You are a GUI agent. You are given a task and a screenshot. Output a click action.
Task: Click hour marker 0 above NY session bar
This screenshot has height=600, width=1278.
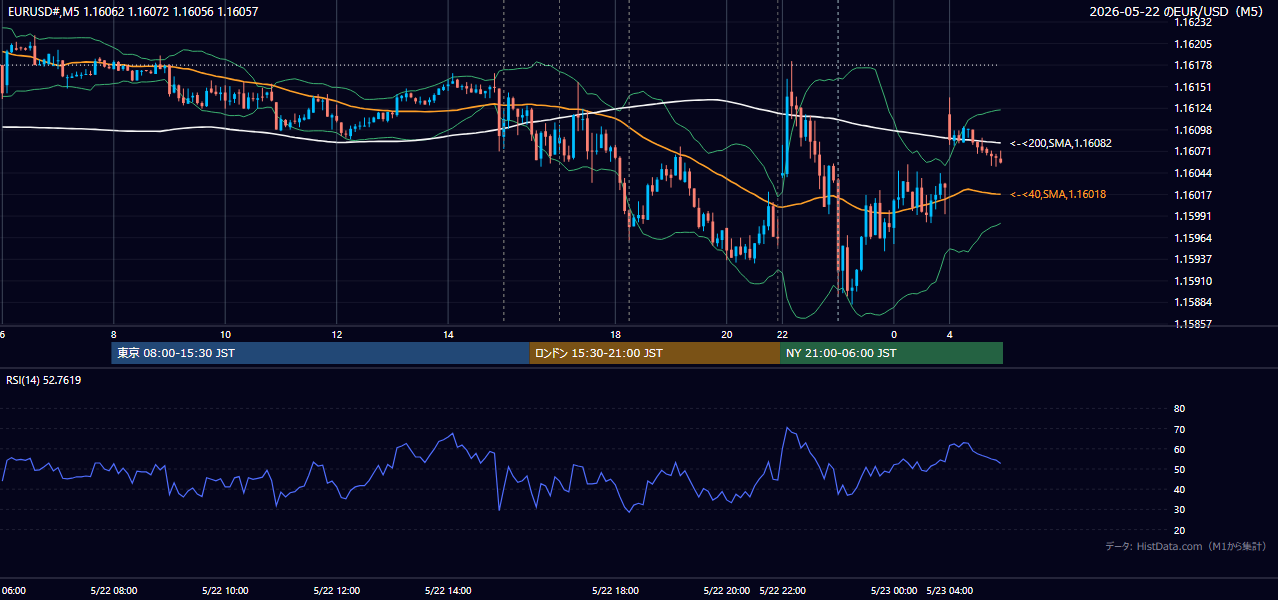click(x=894, y=334)
